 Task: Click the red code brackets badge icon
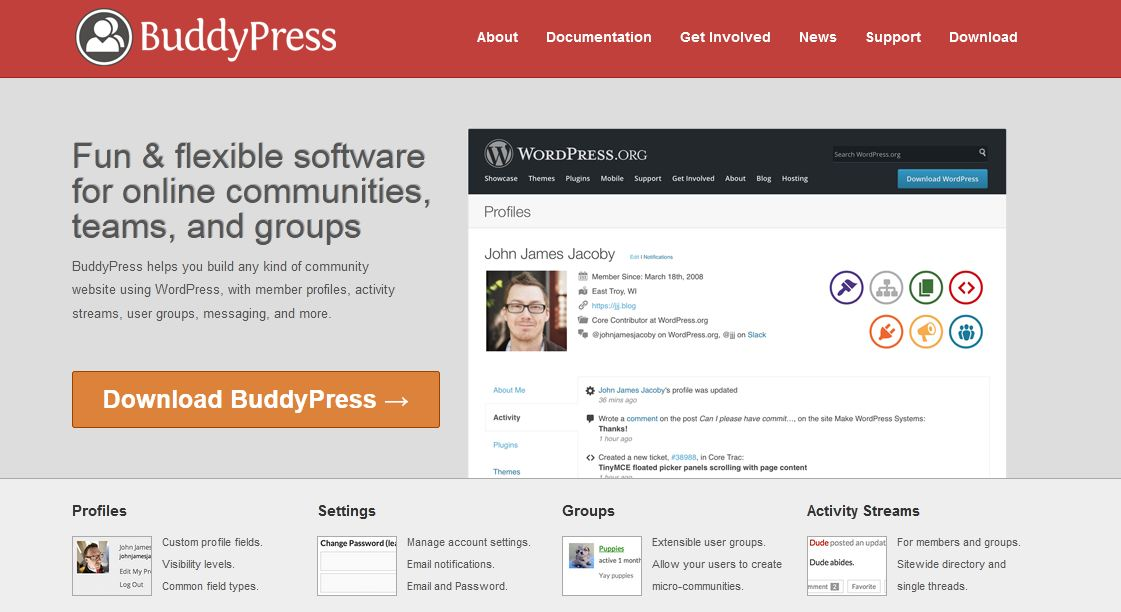point(966,287)
